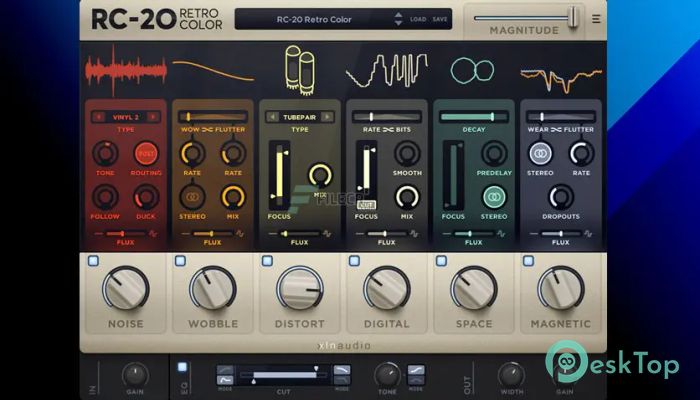Click the large DIGITAL amount knob
Image resolution: width=700 pixels, height=400 pixels.
(387, 288)
